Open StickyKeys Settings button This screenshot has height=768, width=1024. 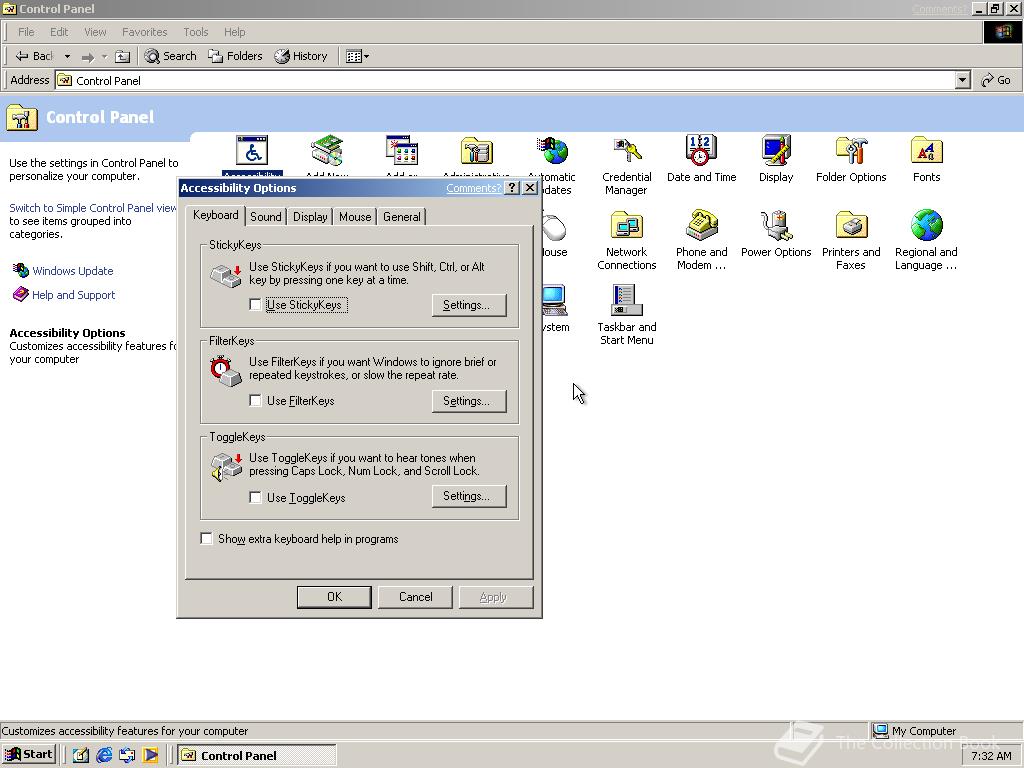click(x=469, y=305)
